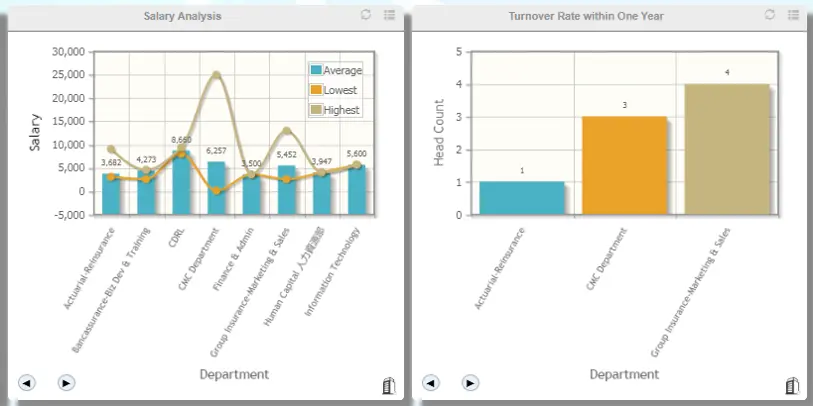Go to previous Salary Analysis chart
This screenshot has width=813, height=406.
tap(27, 383)
